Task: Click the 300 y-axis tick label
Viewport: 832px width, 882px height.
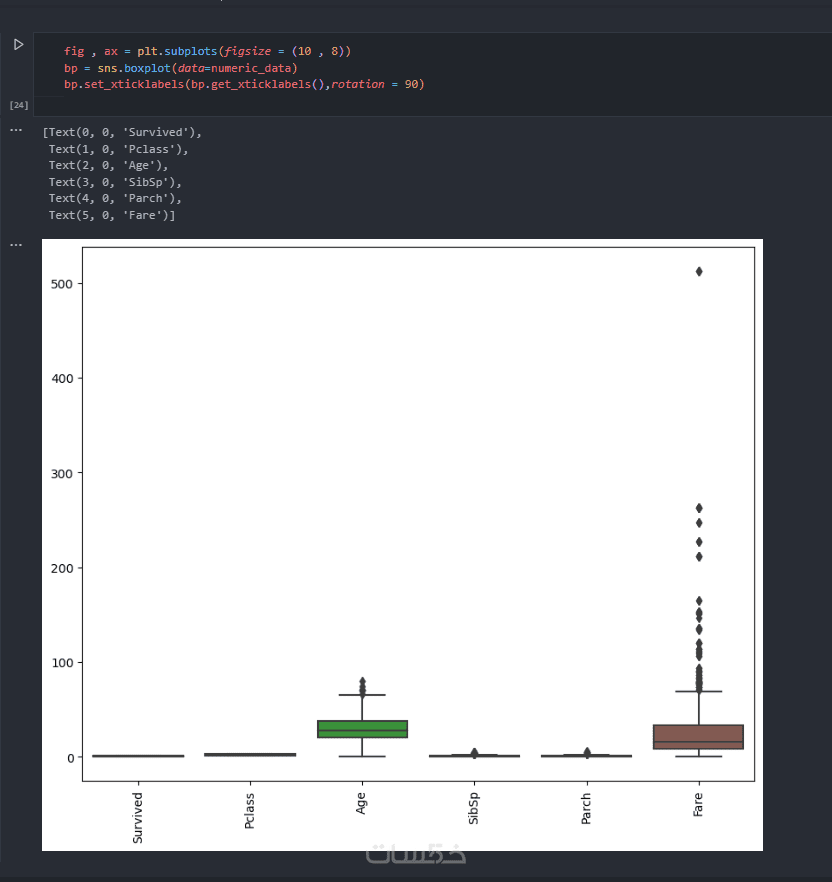Action: click(62, 474)
